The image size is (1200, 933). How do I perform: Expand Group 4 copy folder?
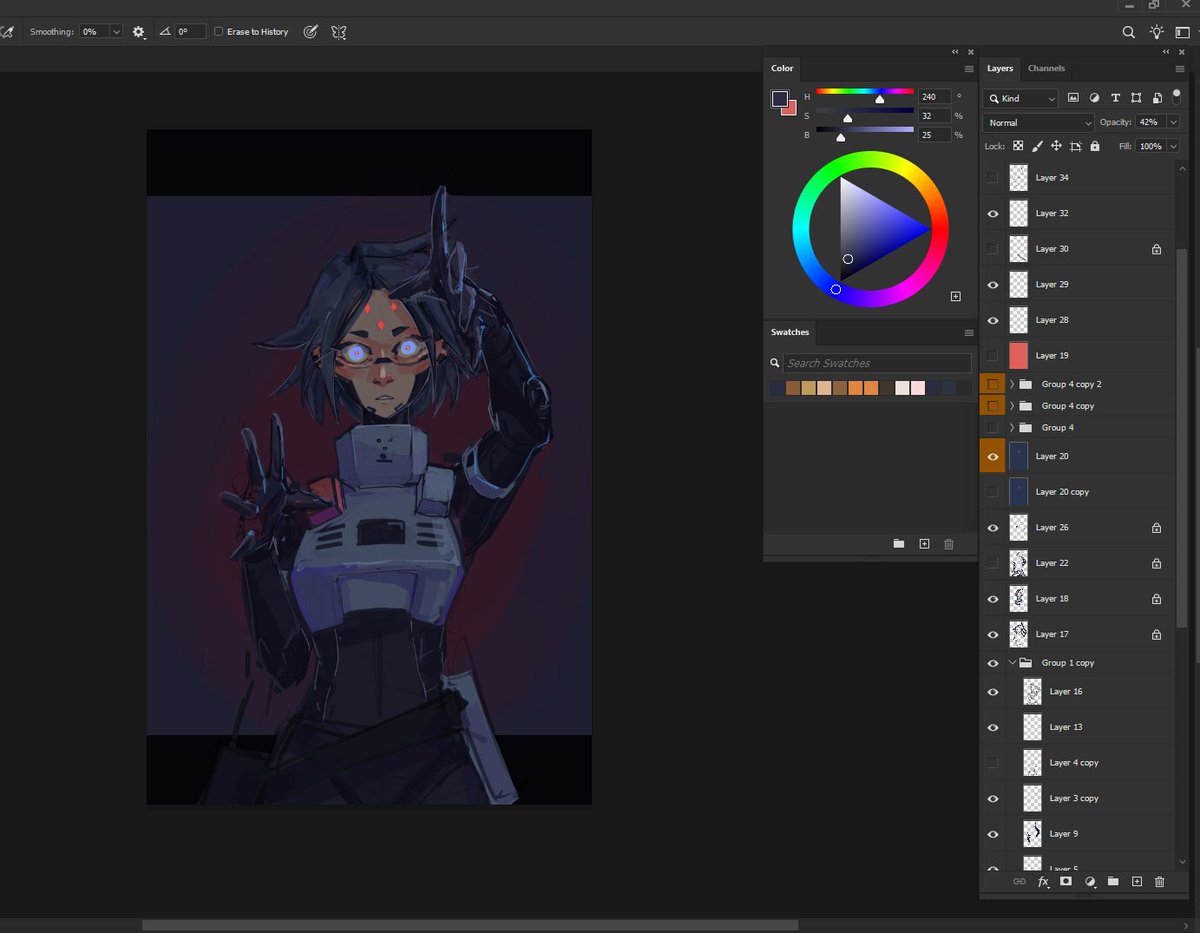coord(1012,406)
